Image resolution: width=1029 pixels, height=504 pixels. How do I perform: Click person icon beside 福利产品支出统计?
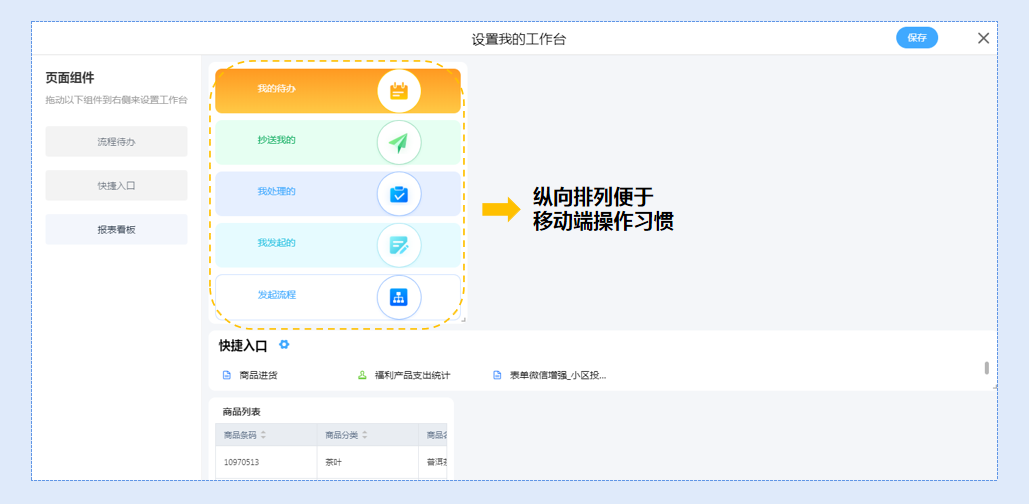point(362,375)
